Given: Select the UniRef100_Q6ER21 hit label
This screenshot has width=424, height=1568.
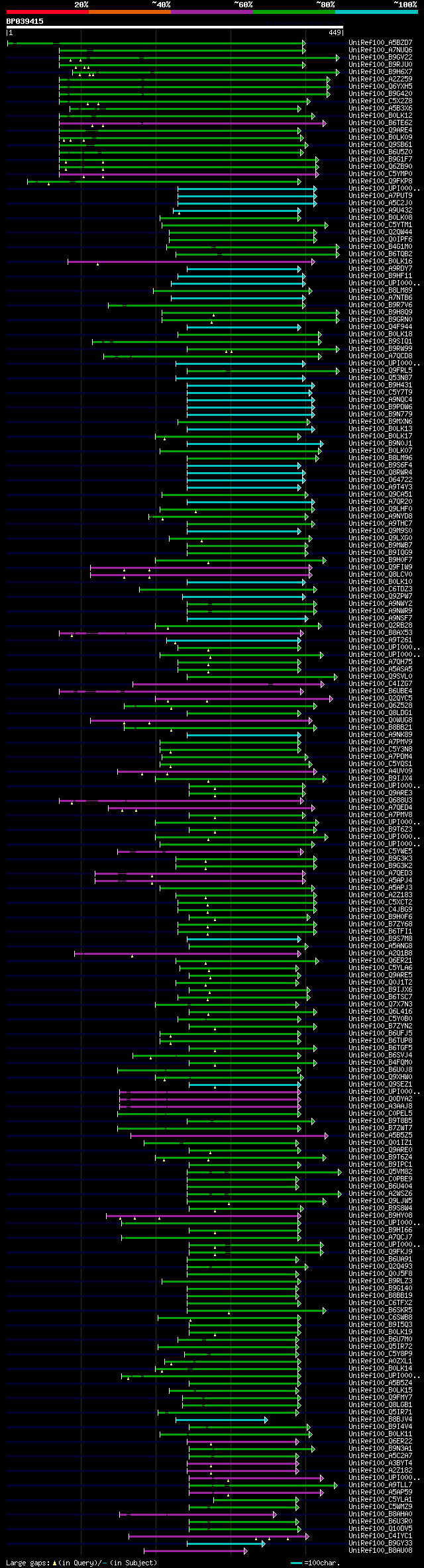Looking at the screenshot, I should (x=380, y=960).
